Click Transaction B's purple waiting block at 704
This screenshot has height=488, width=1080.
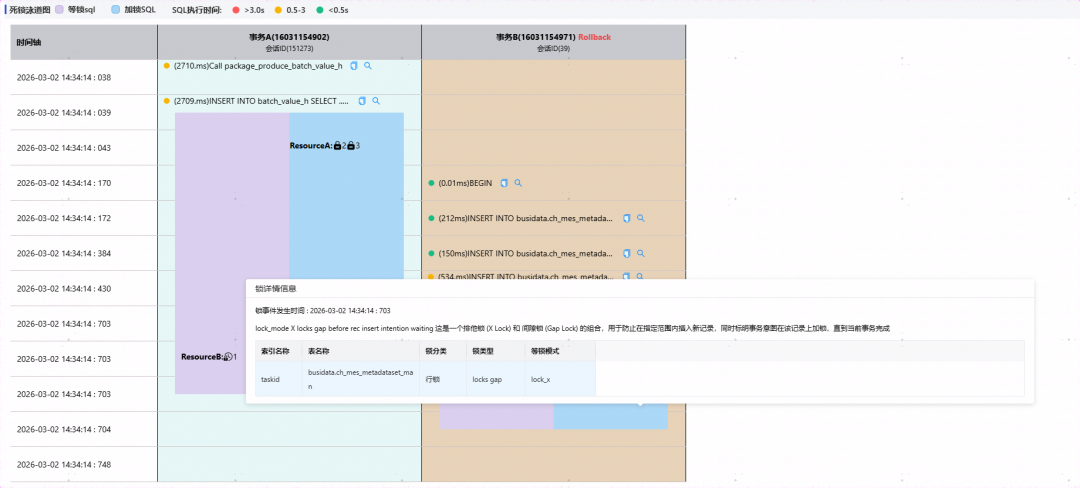[496, 416]
